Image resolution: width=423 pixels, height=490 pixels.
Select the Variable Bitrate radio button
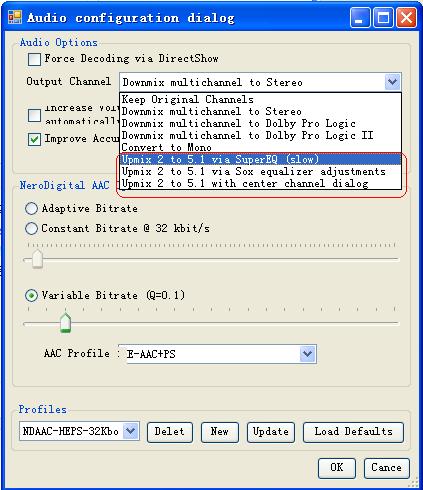point(31,295)
